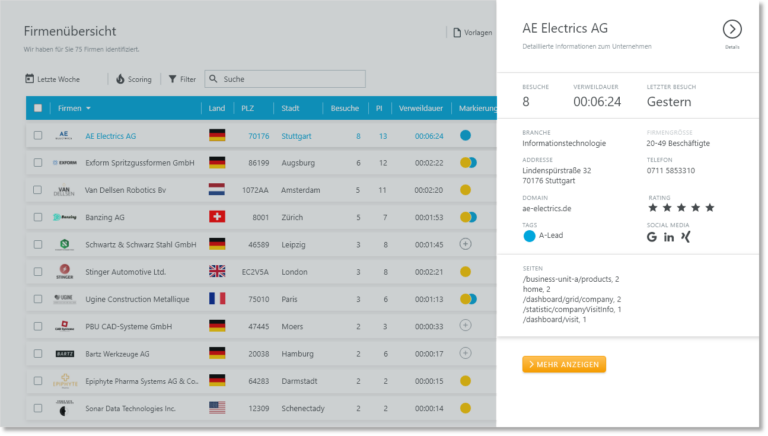
Task: Check the Ugine Construction Metallique checkbox
Action: click(38, 299)
